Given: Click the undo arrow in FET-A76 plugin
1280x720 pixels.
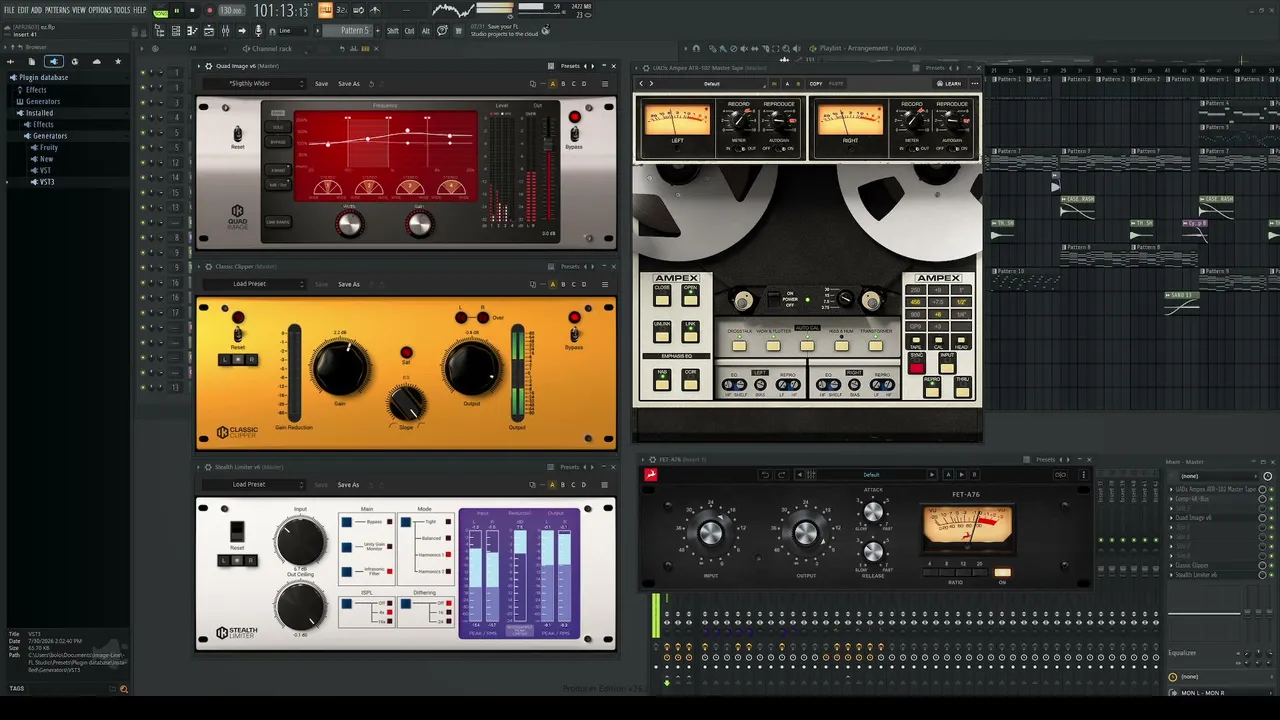Looking at the screenshot, I should tap(765, 475).
